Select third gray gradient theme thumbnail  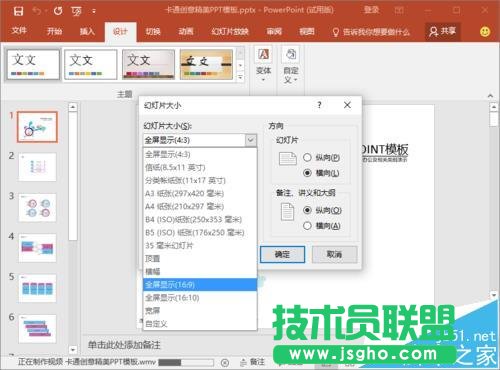tap(148, 64)
